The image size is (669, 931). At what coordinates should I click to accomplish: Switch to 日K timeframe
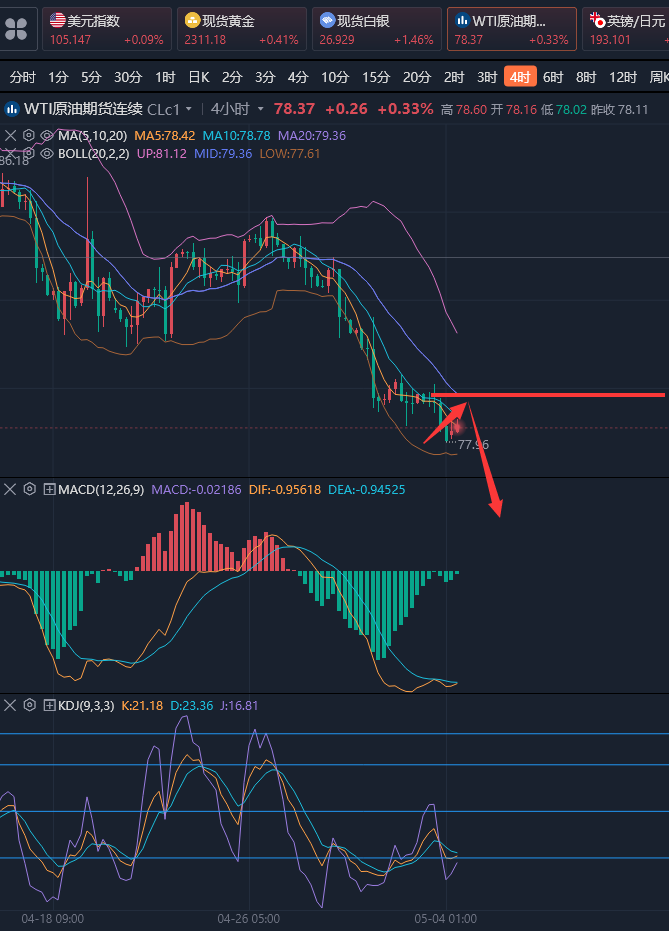click(x=199, y=77)
